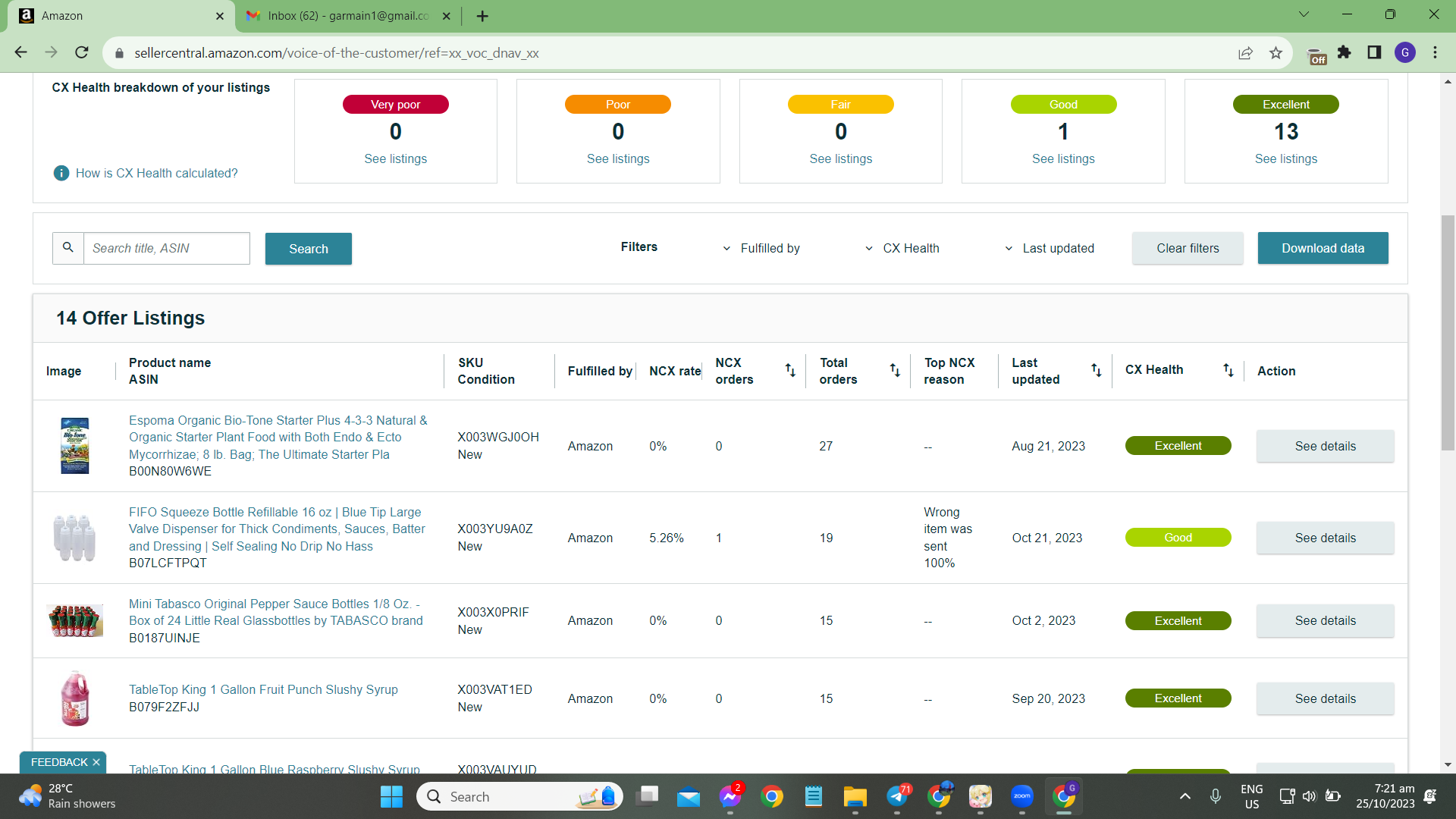The image size is (1456, 819).
Task: Bookmark this page with the star icon
Action: 1276,53
